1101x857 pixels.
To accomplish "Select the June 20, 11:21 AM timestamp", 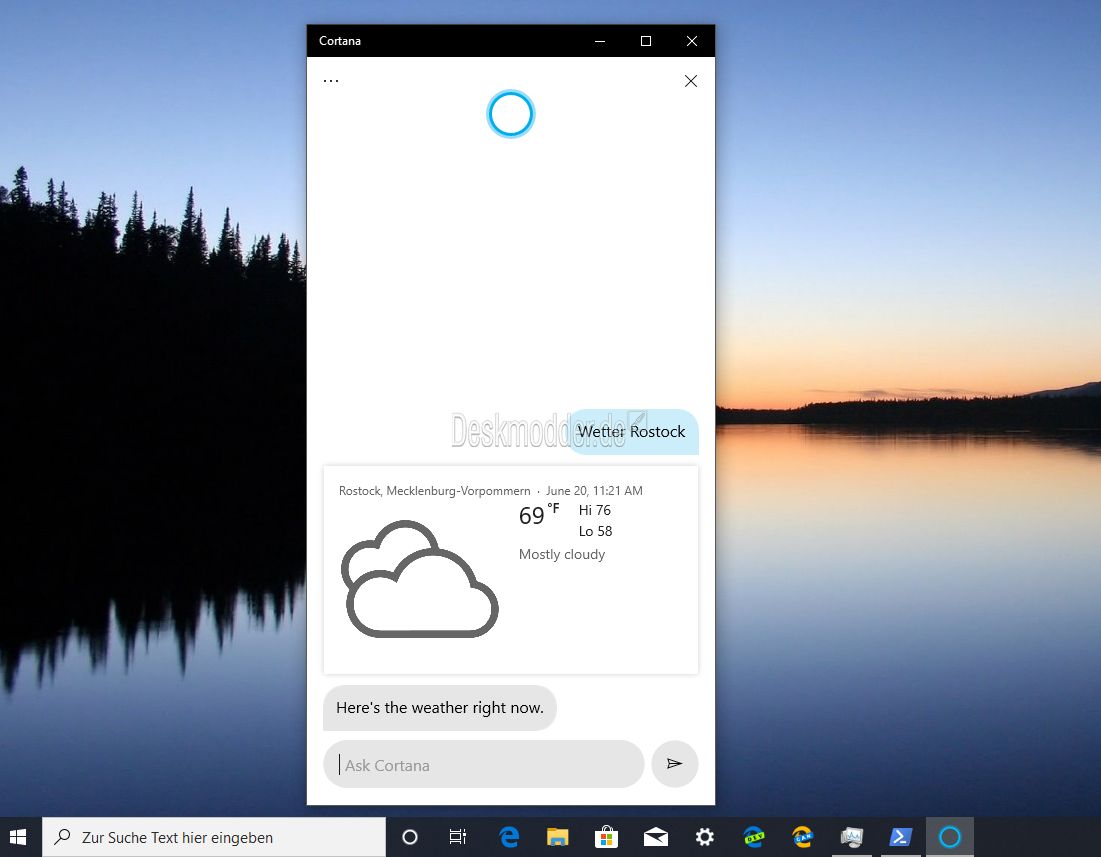I will (594, 491).
